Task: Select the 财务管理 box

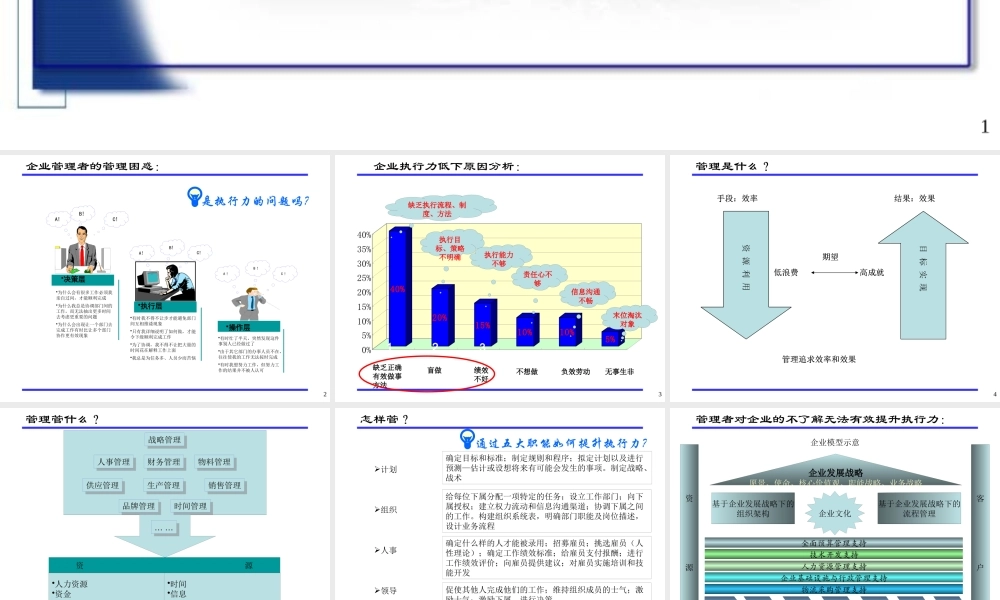Action: pyautogui.click(x=164, y=462)
